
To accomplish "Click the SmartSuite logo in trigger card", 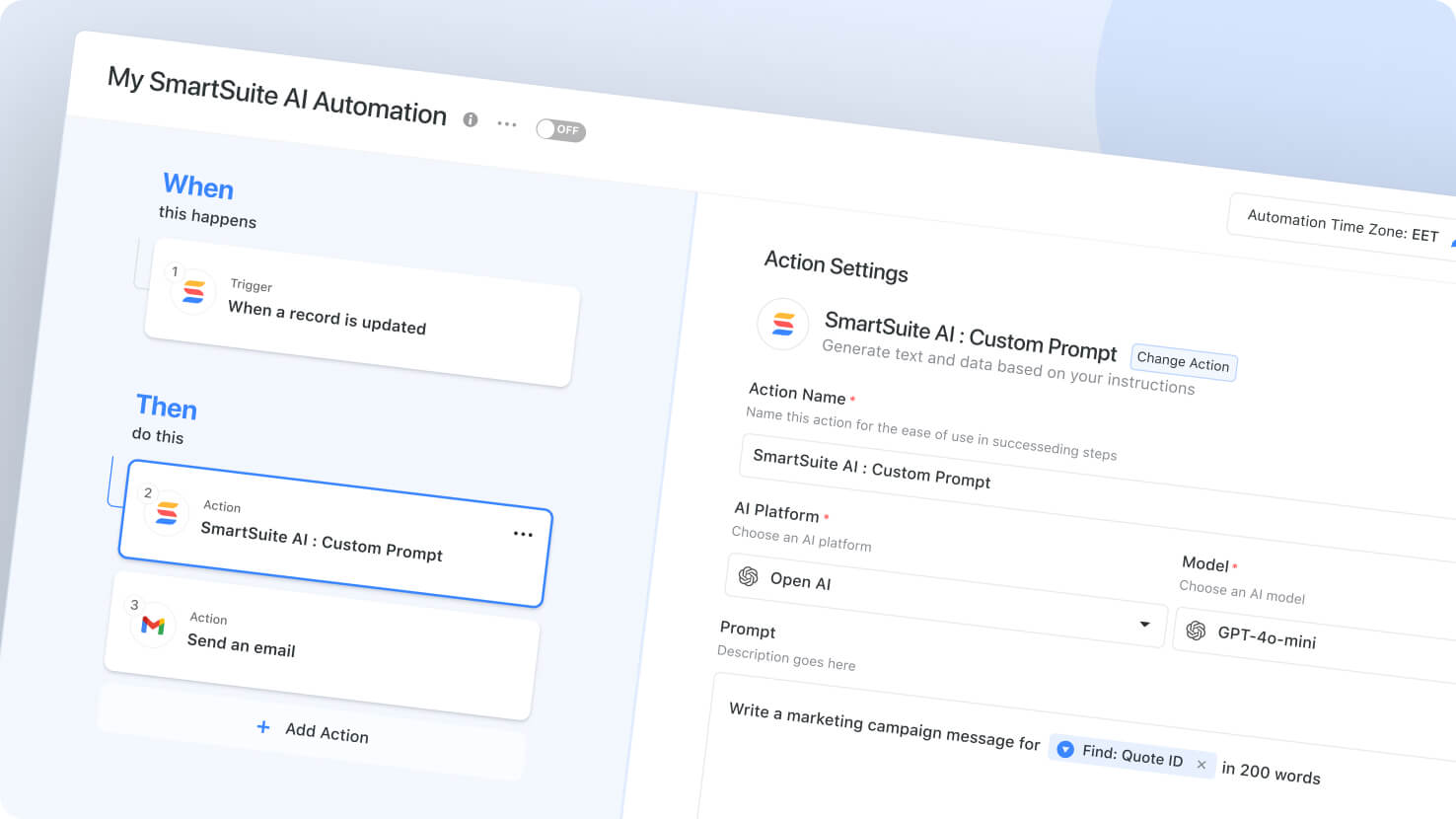I will click(x=194, y=292).
